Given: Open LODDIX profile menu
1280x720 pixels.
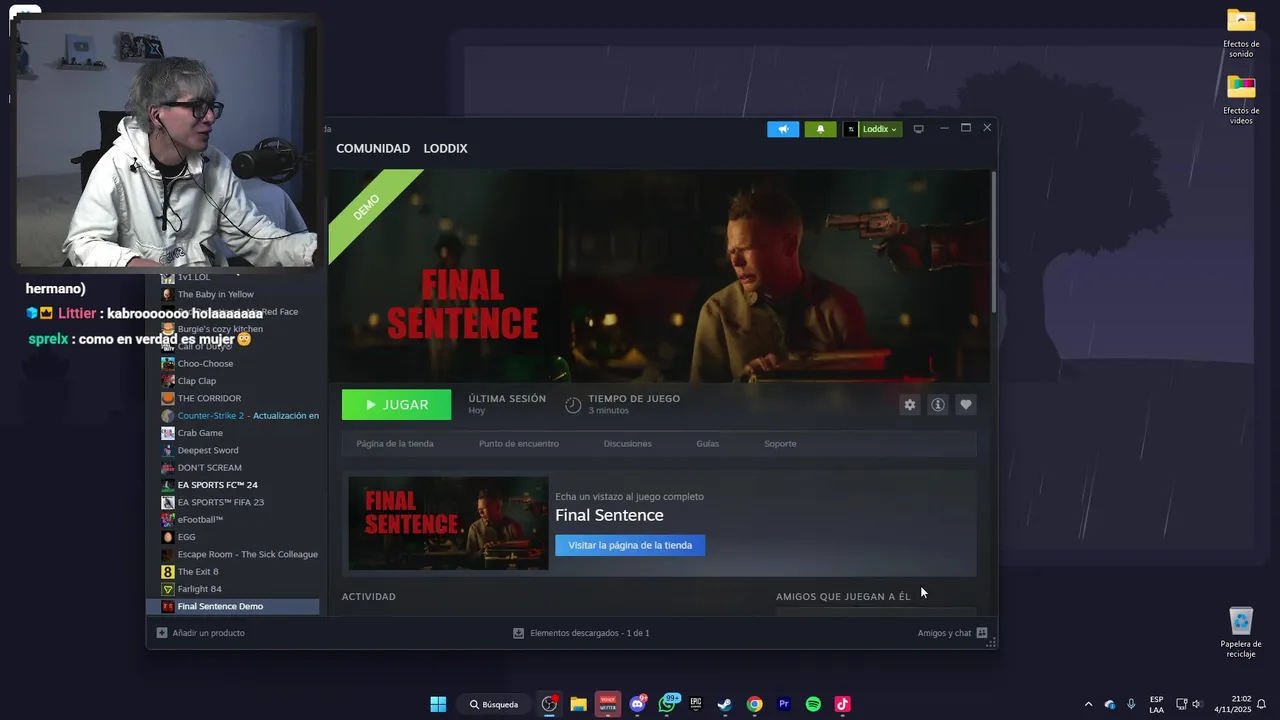Looking at the screenshot, I should [445, 148].
